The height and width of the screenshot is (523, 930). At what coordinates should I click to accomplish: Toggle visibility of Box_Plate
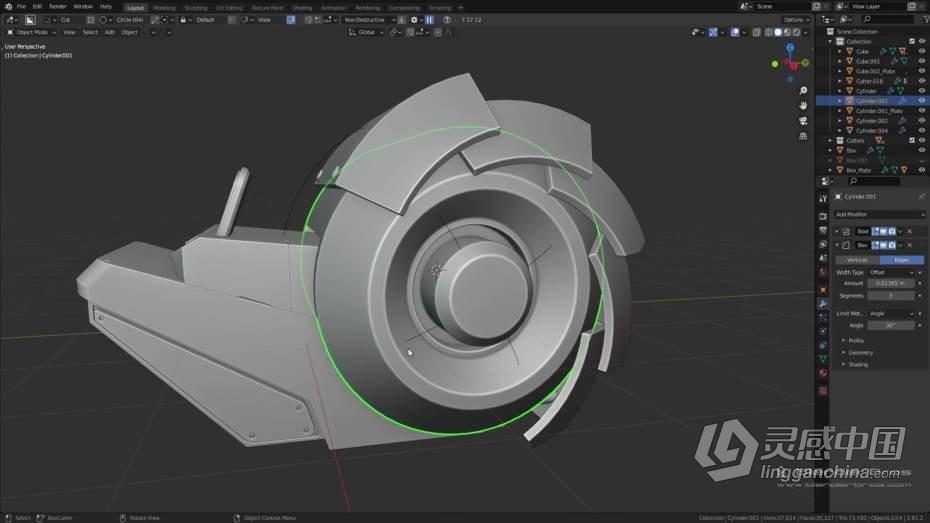pyautogui.click(x=922, y=170)
